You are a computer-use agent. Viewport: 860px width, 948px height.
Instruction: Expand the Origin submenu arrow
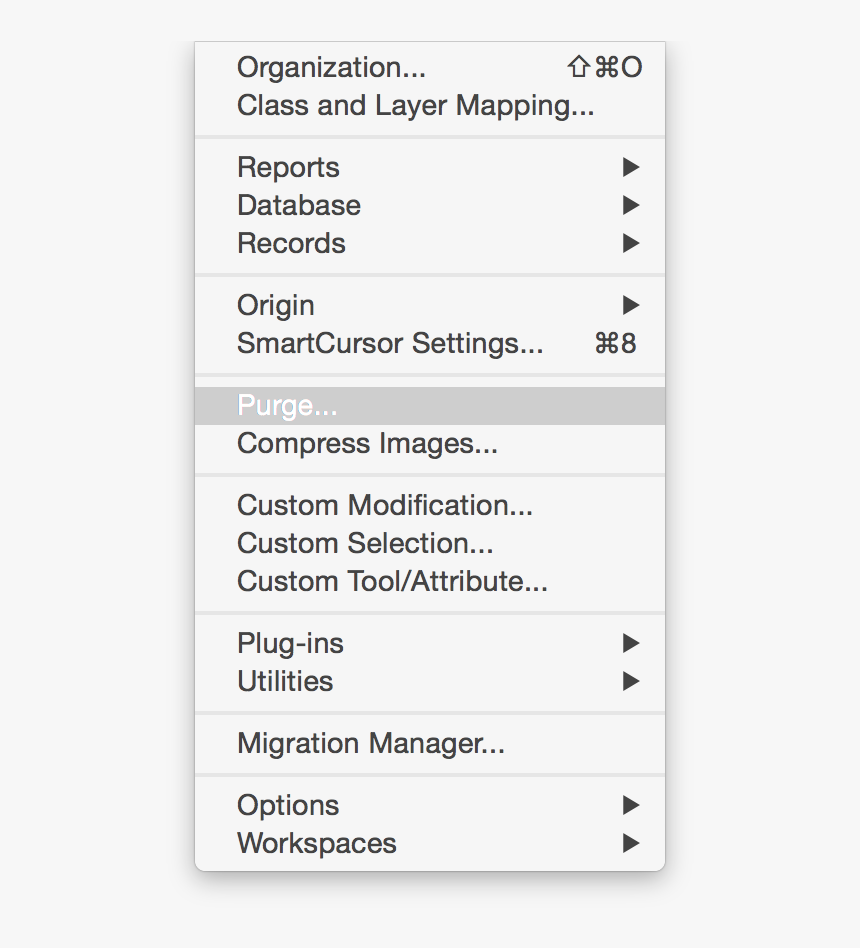(x=631, y=306)
